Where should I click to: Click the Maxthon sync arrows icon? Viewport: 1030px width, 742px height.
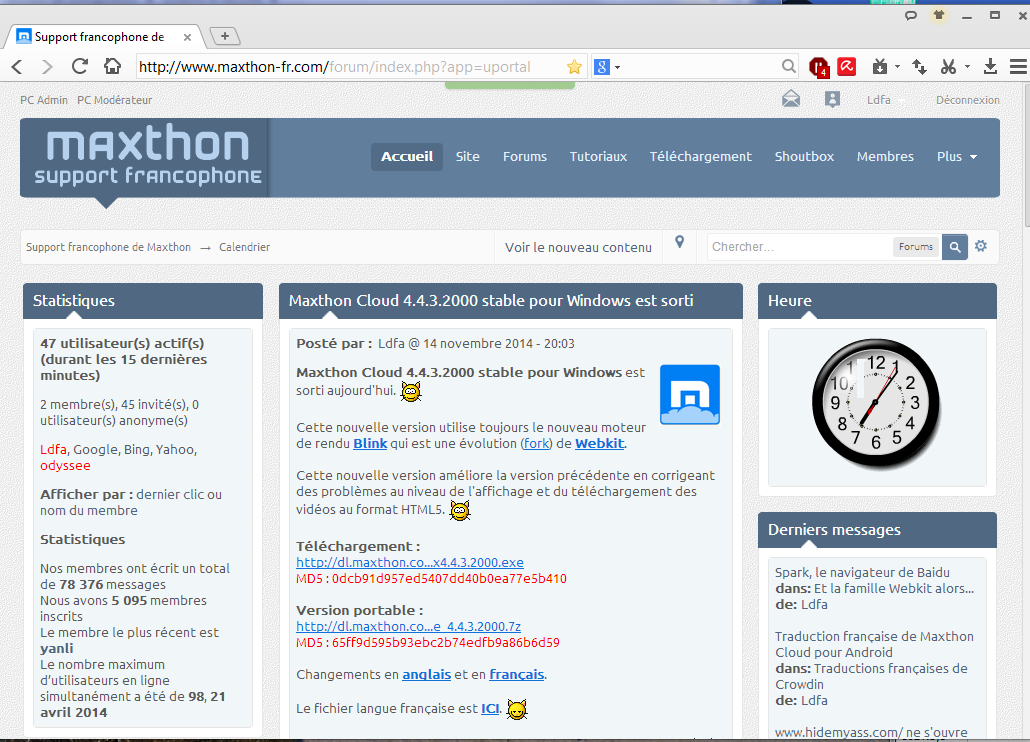[x=919, y=66]
